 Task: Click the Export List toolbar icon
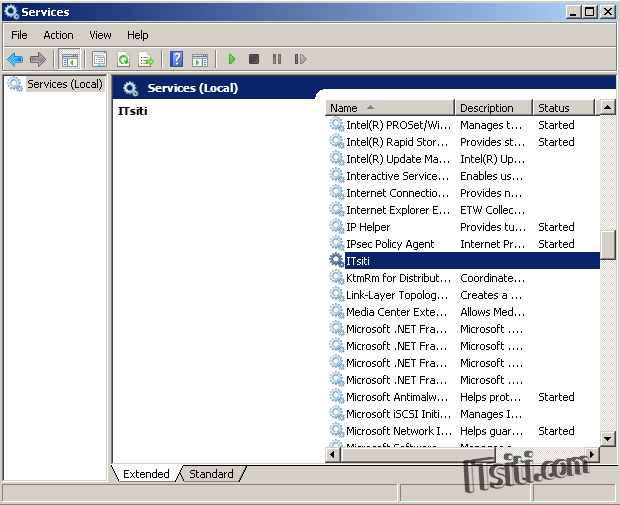[x=146, y=59]
